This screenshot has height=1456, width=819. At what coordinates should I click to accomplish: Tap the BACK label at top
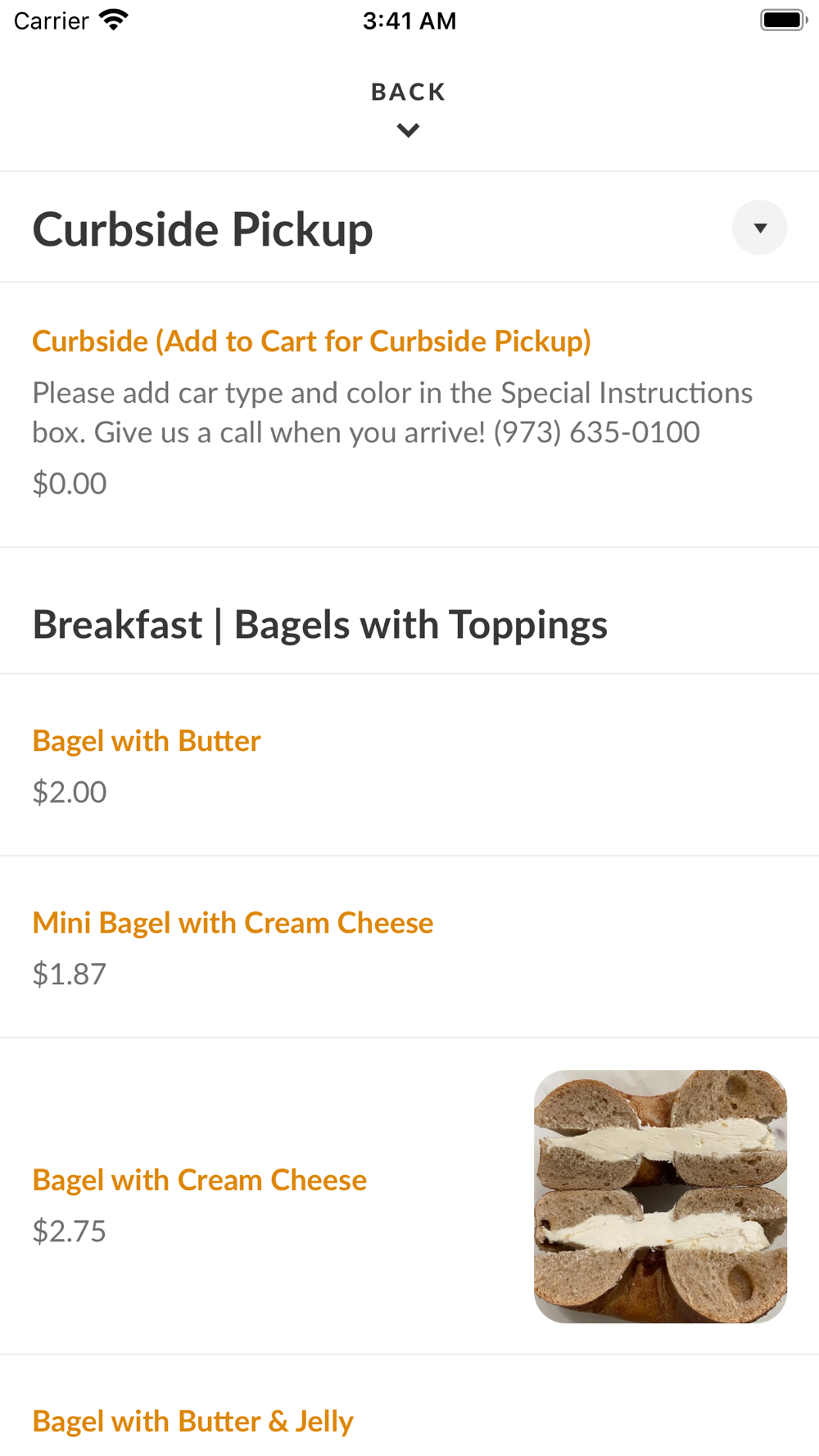[408, 92]
